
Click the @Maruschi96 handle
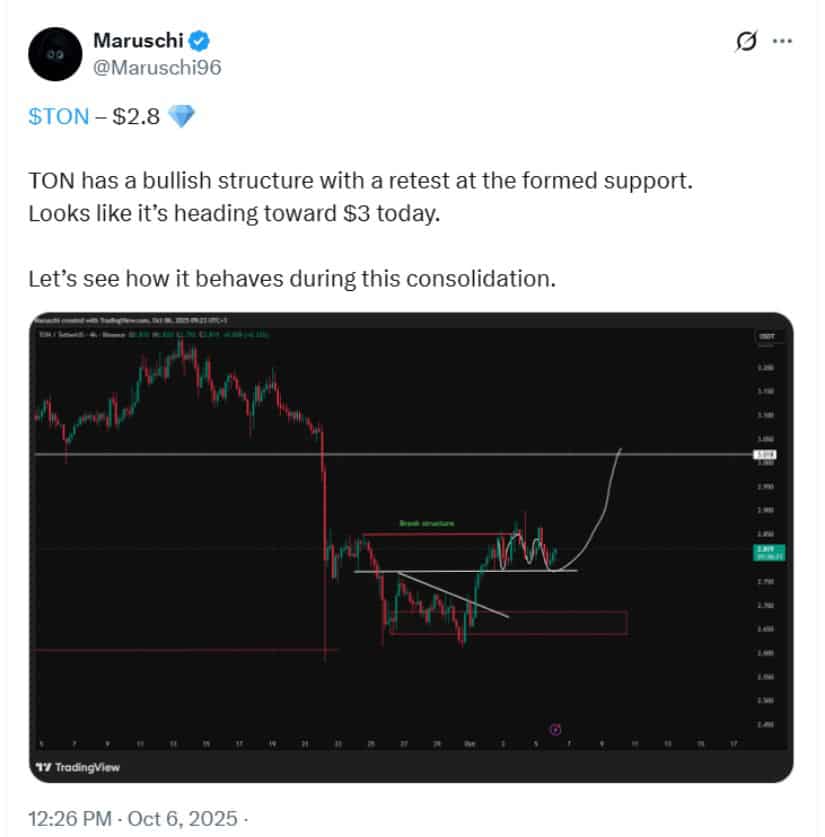(156, 66)
